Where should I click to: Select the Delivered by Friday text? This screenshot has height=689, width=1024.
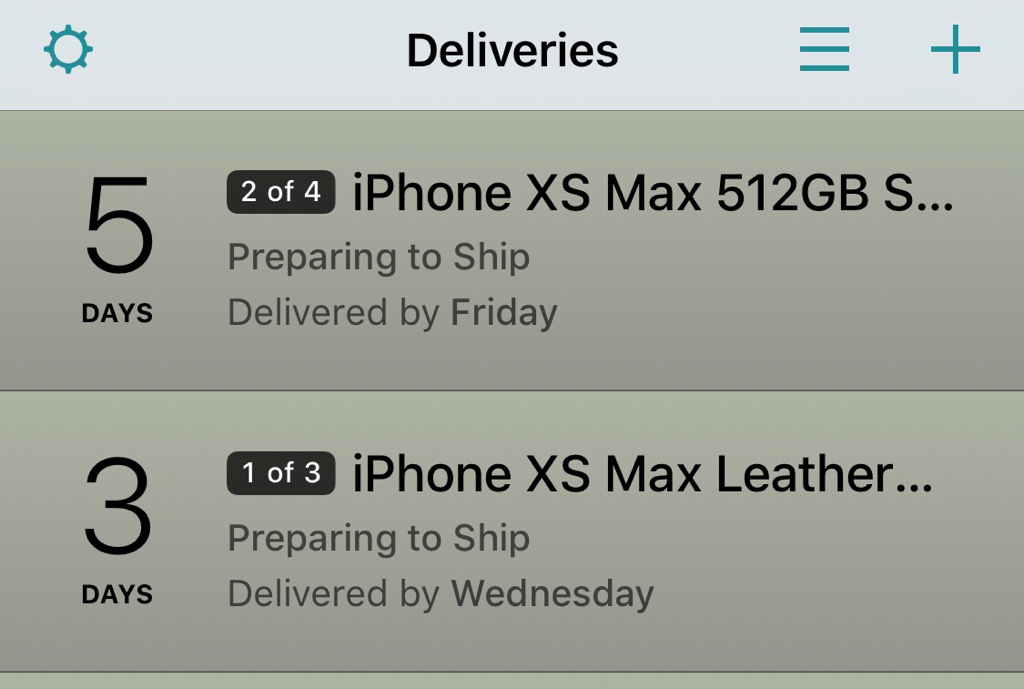pos(392,313)
